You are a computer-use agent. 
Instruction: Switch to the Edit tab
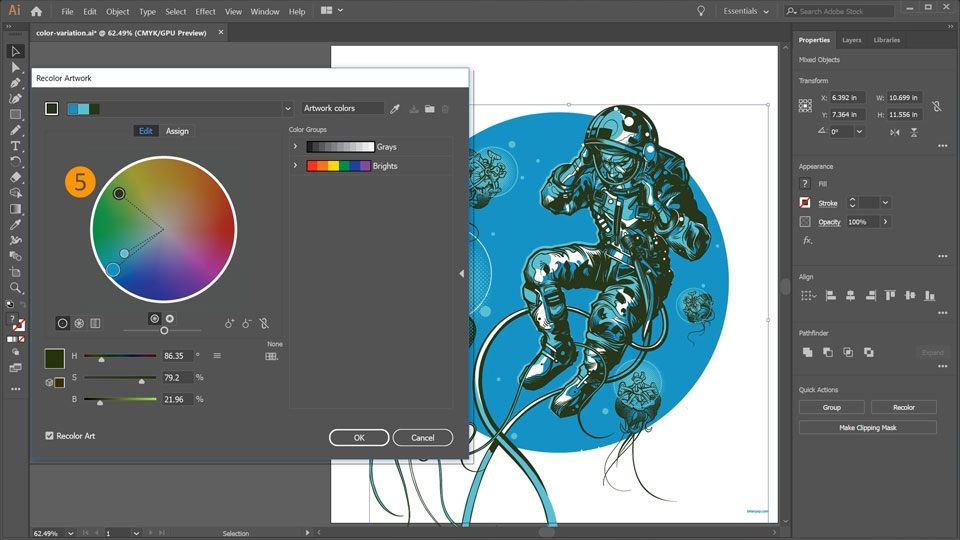pyautogui.click(x=146, y=131)
